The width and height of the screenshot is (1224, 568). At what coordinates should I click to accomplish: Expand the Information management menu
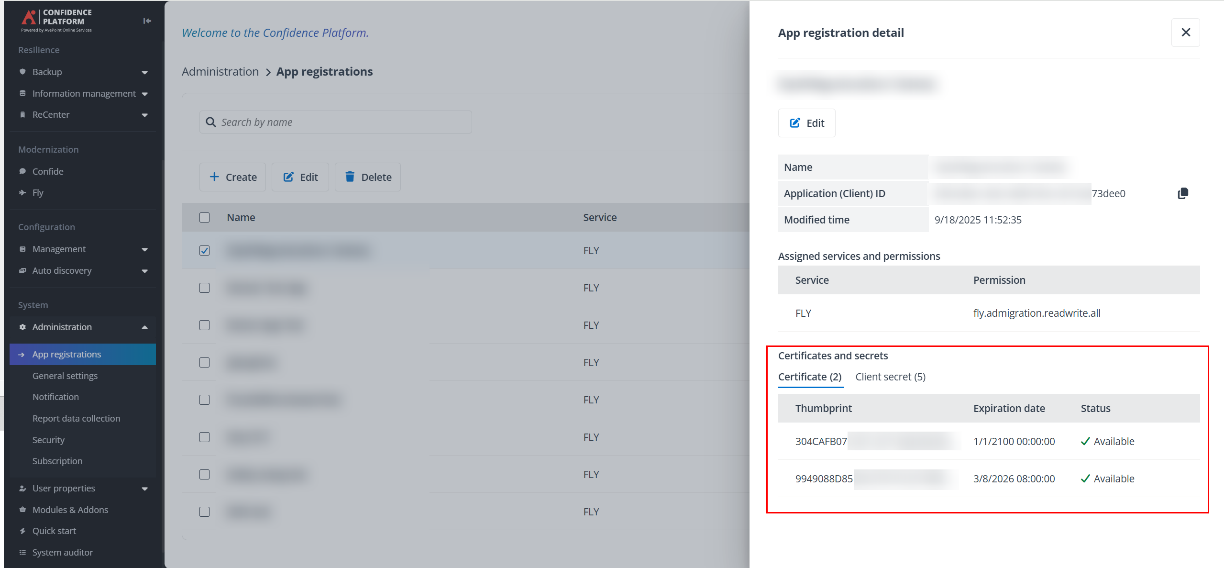tap(145, 94)
